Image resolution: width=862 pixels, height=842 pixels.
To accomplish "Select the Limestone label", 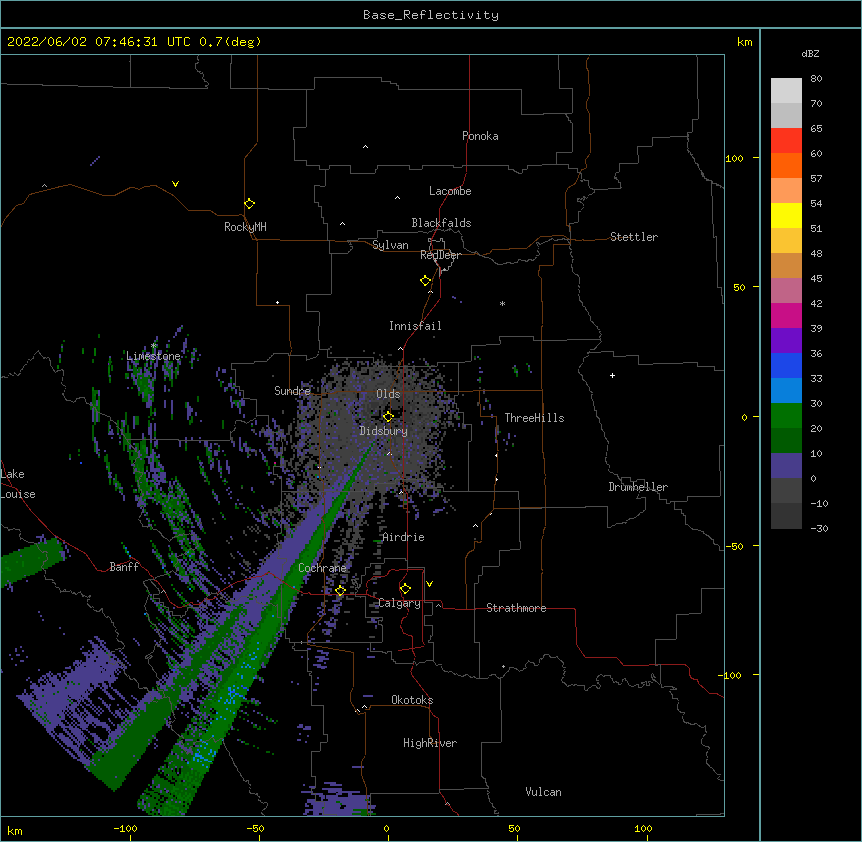I will tap(153, 356).
